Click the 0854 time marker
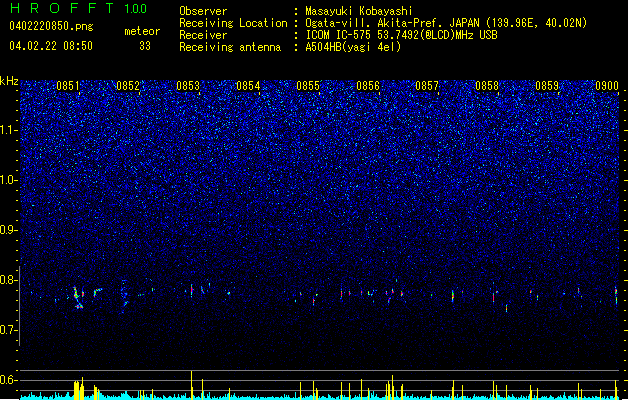The width and height of the screenshot is (629, 400). (248, 85)
